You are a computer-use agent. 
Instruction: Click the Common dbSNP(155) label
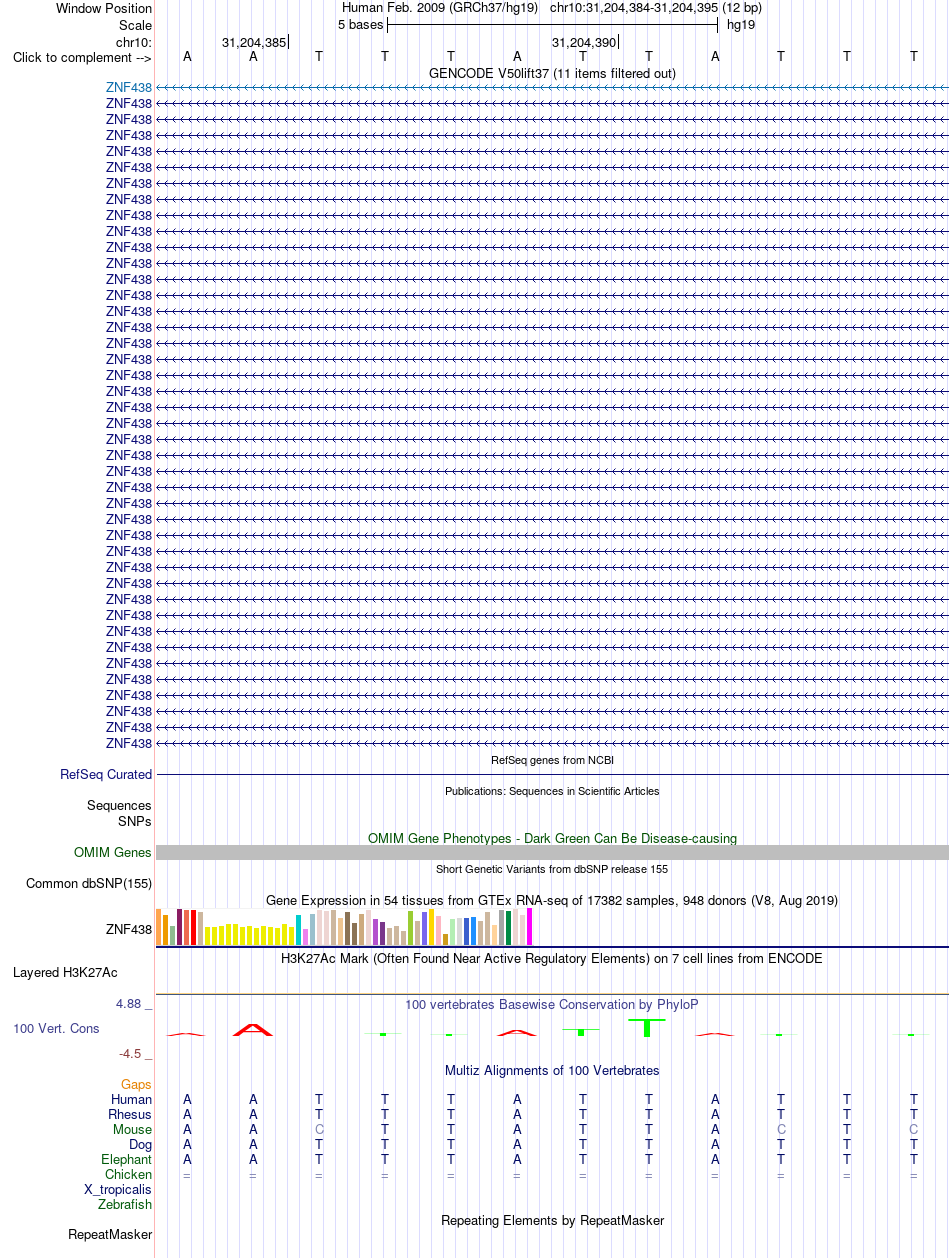point(89,883)
